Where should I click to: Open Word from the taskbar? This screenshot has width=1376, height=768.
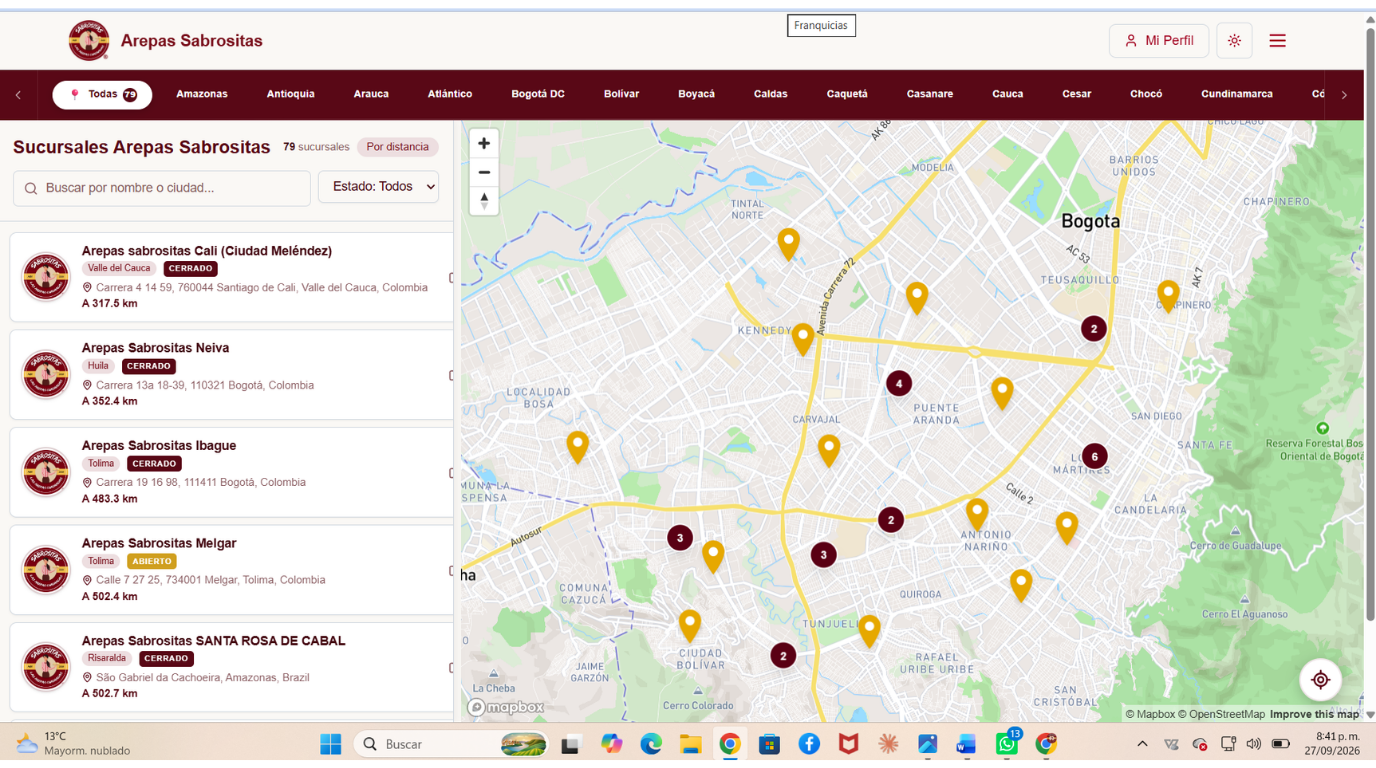pos(966,744)
